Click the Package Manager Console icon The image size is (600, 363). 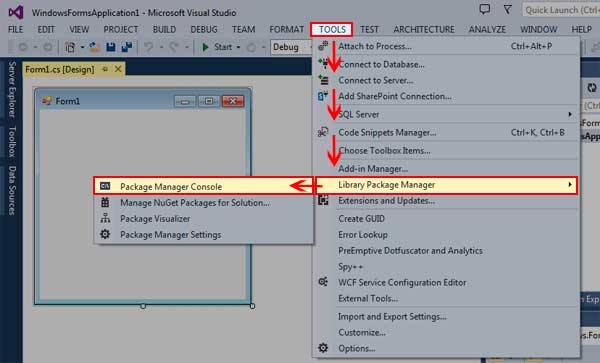click(x=105, y=186)
